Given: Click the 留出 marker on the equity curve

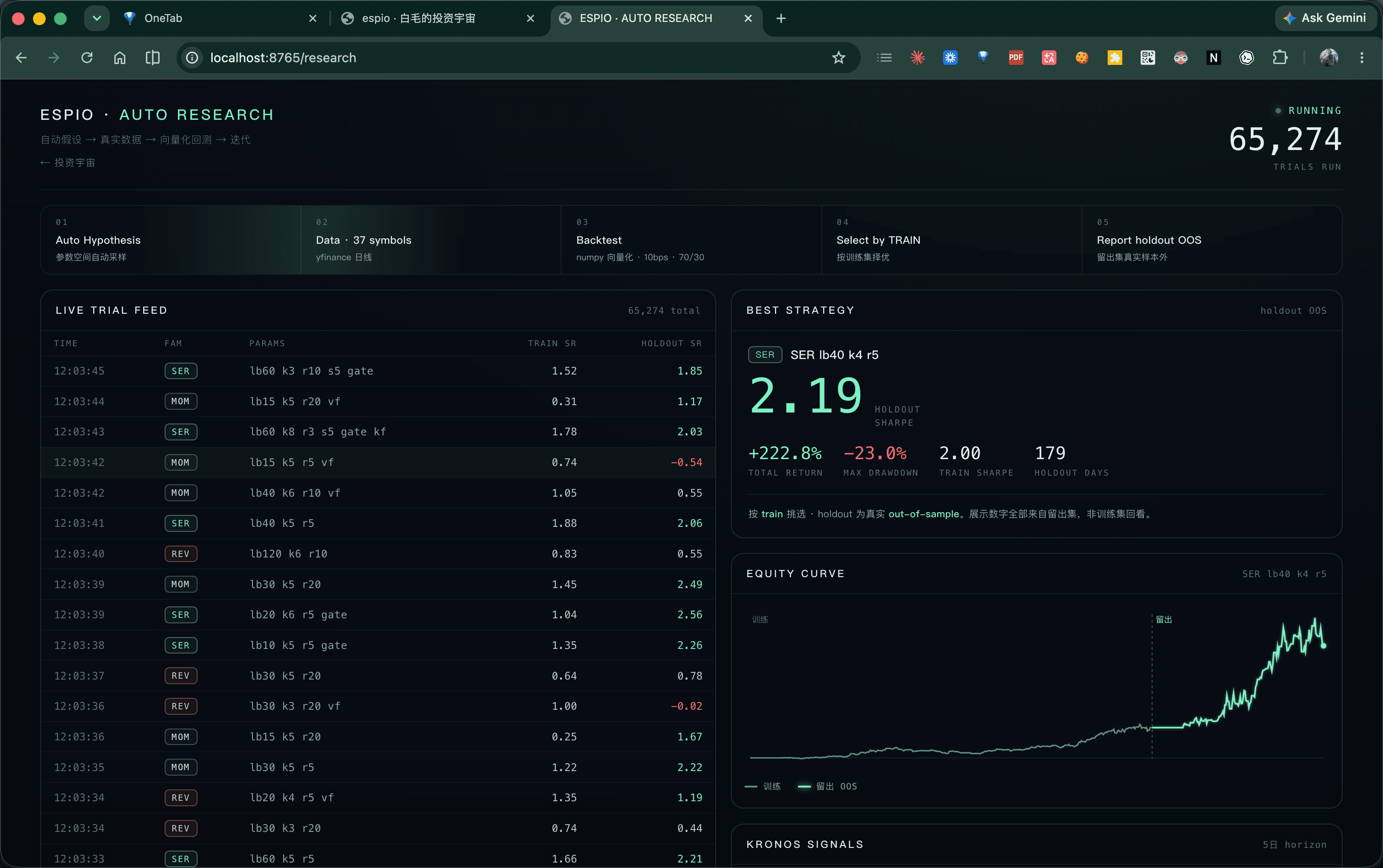Looking at the screenshot, I should [1163, 619].
